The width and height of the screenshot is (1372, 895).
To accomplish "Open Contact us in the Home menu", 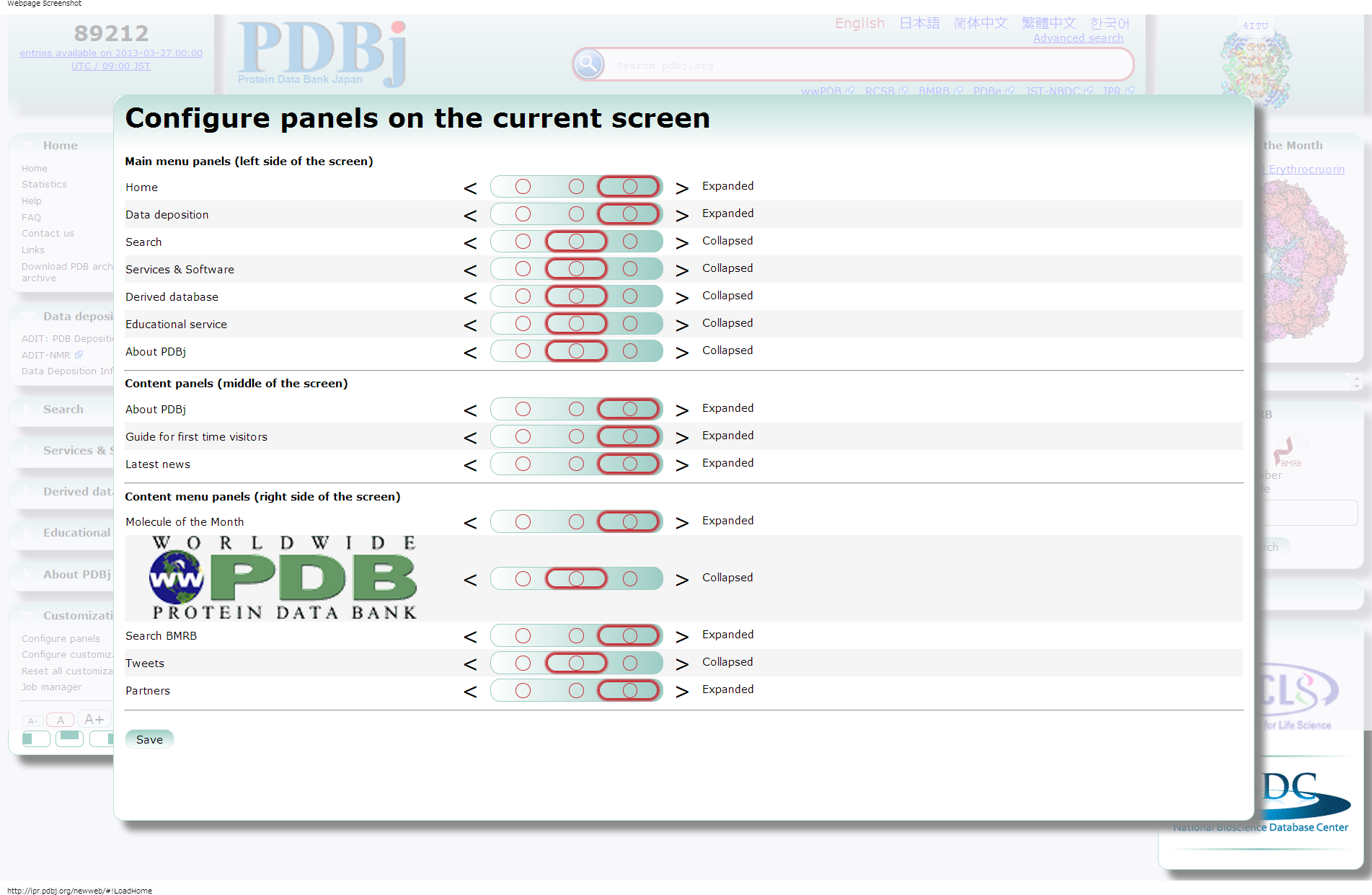I will pyautogui.click(x=48, y=234).
